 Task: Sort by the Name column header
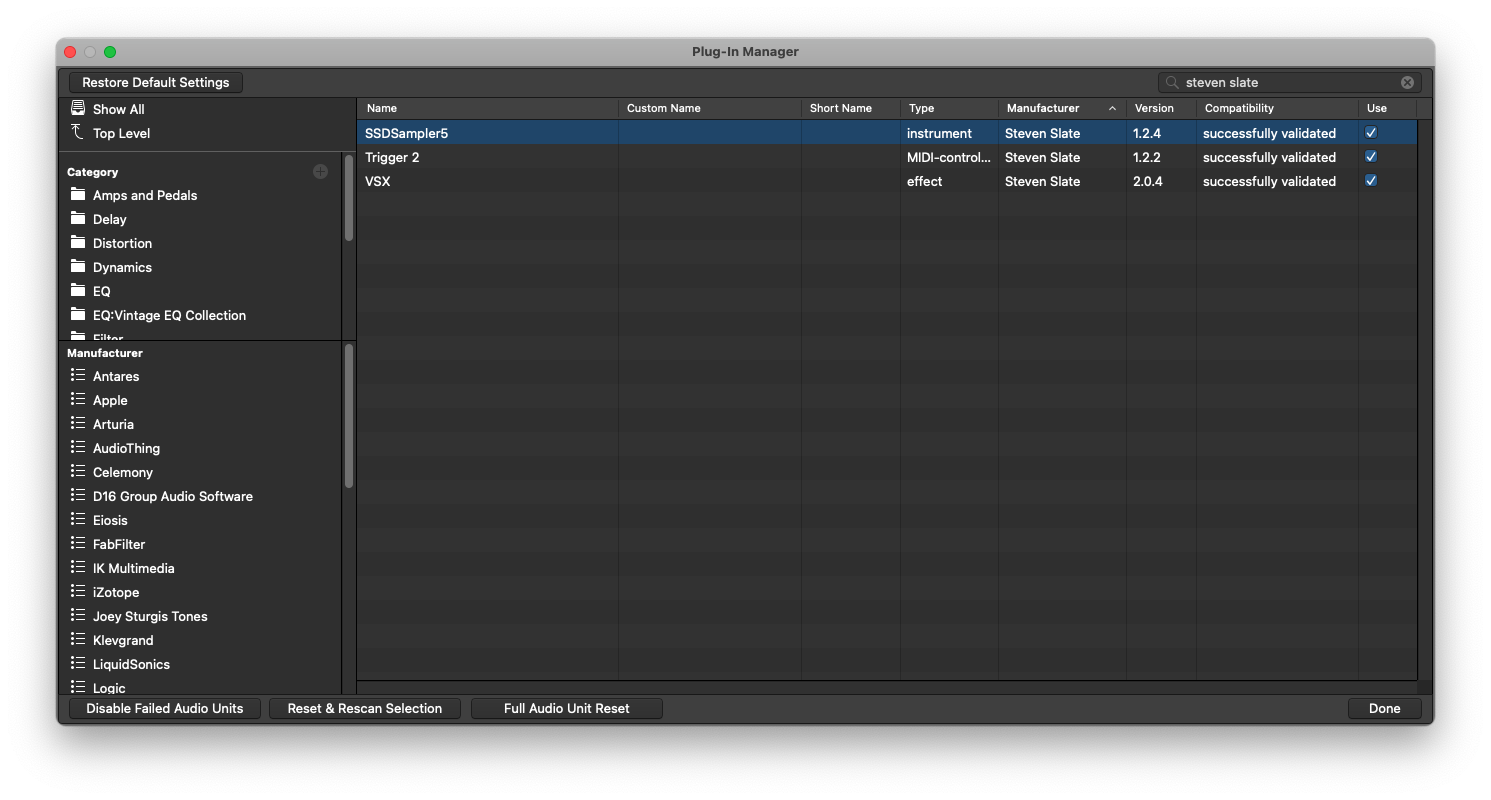tap(487, 108)
